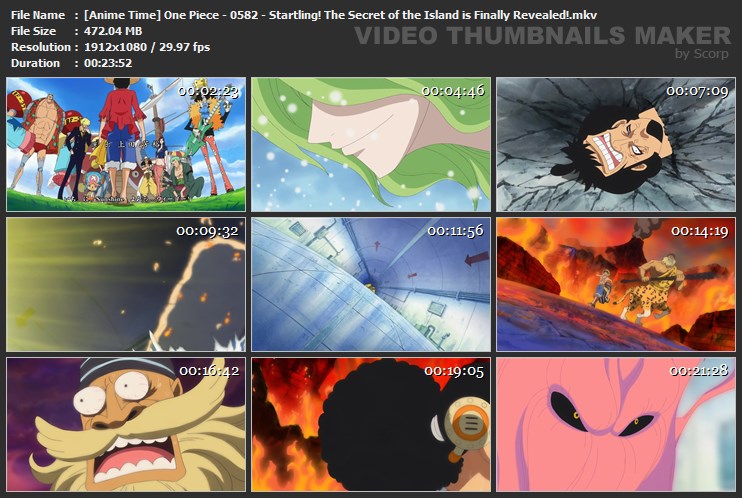Viewport: 742px width, 498px height.
Task: Open the pink creature eyes thumbnail at 00:21:28
Action: tap(616, 425)
